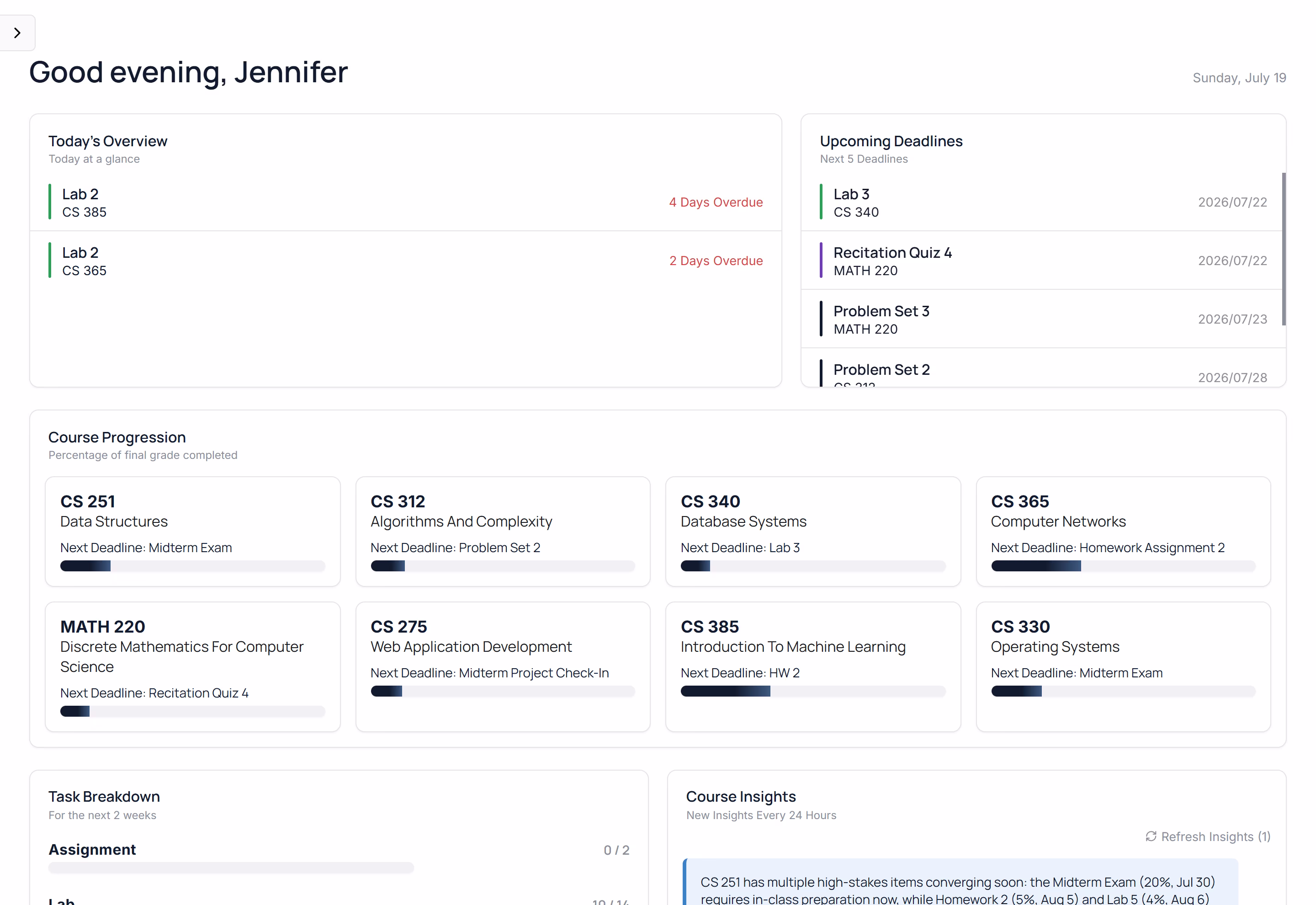
Task: Select Recitation Quiz 4 deadline row
Action: (x=1042, y=260)
